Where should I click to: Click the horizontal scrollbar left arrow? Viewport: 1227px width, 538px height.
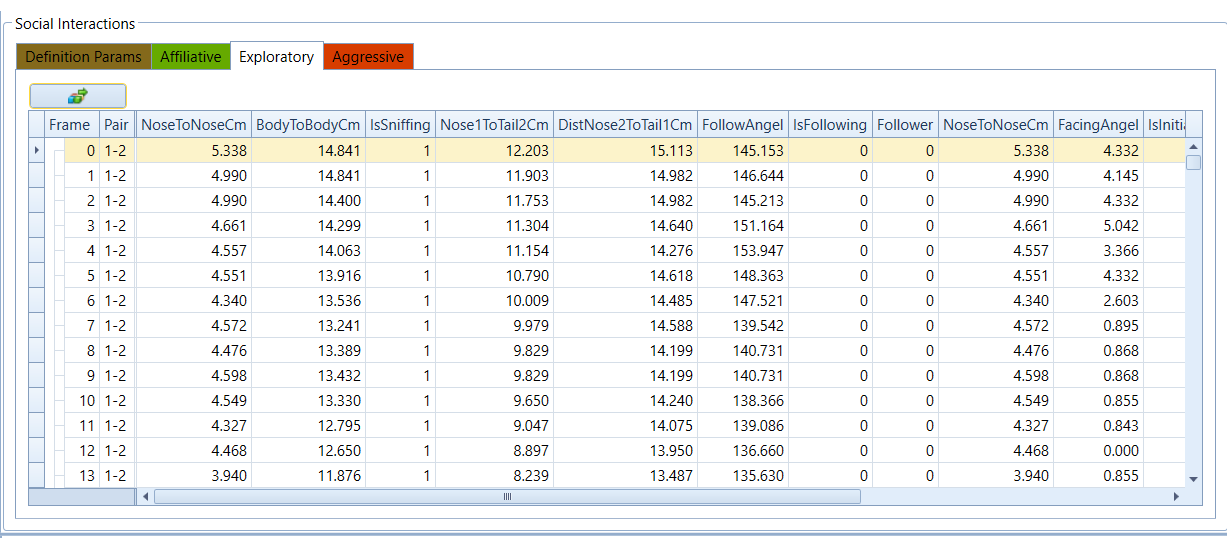point(145,496)
